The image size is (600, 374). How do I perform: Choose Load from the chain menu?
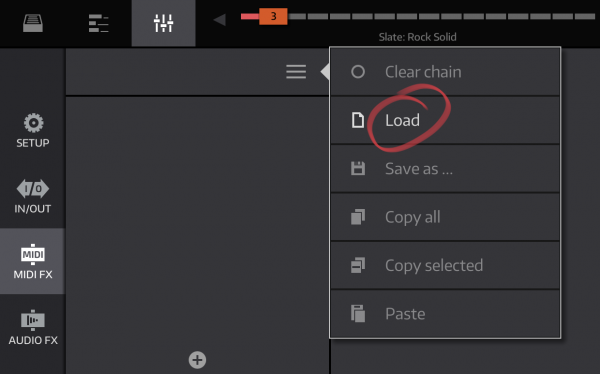coord(445,120)
